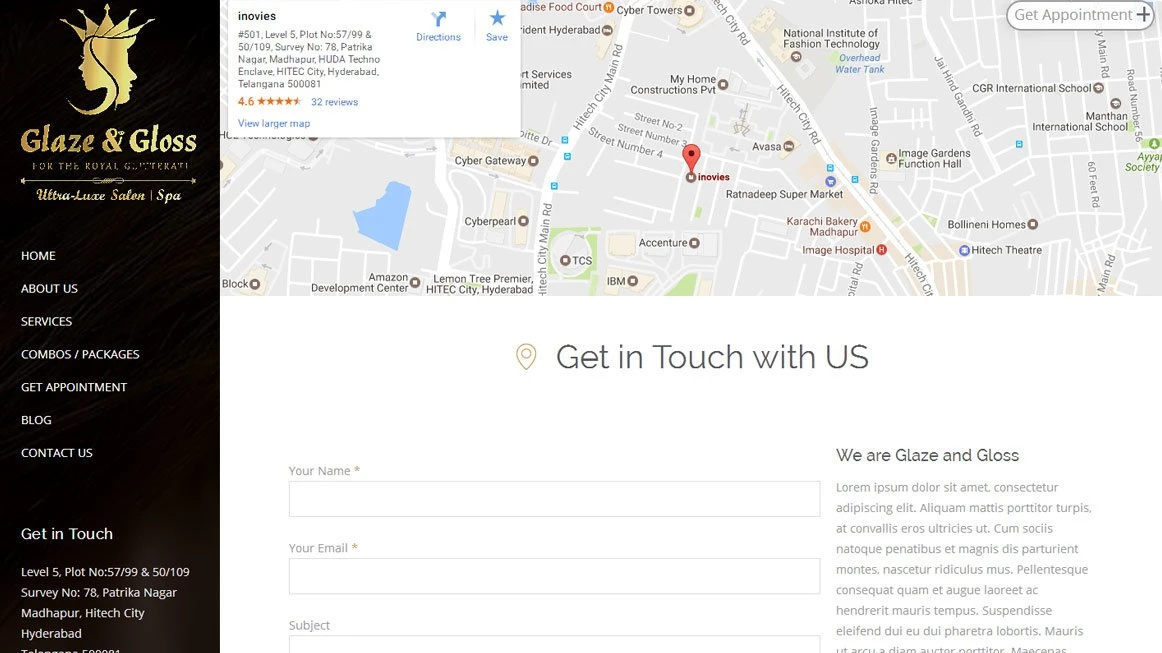The height and width of the screenshot is (653, 1162).
Task: Open the BLOG page
Action: tap(36, 420)
